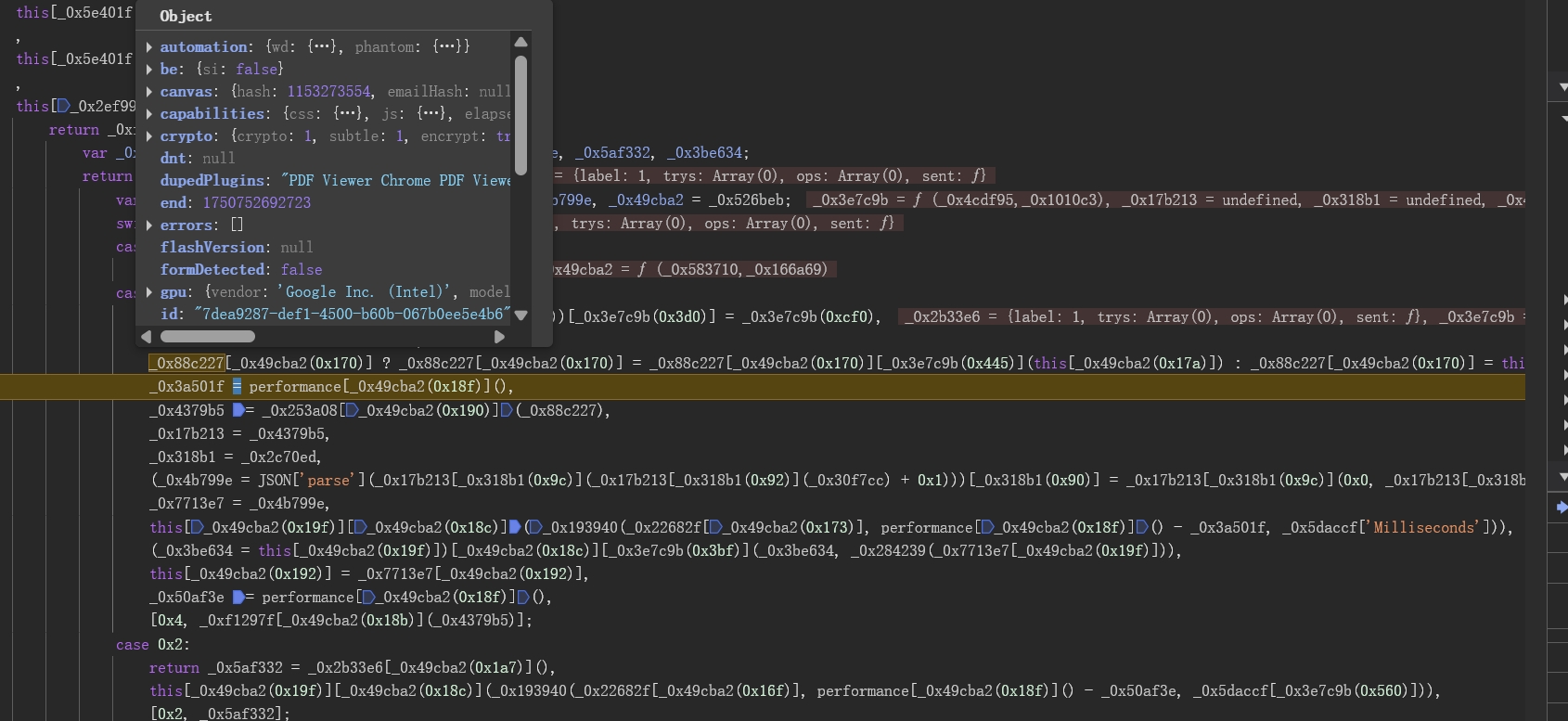Click the highlighted _0x88c227 variable
This screenshot has width=1568, height=721.
(186, 363)
